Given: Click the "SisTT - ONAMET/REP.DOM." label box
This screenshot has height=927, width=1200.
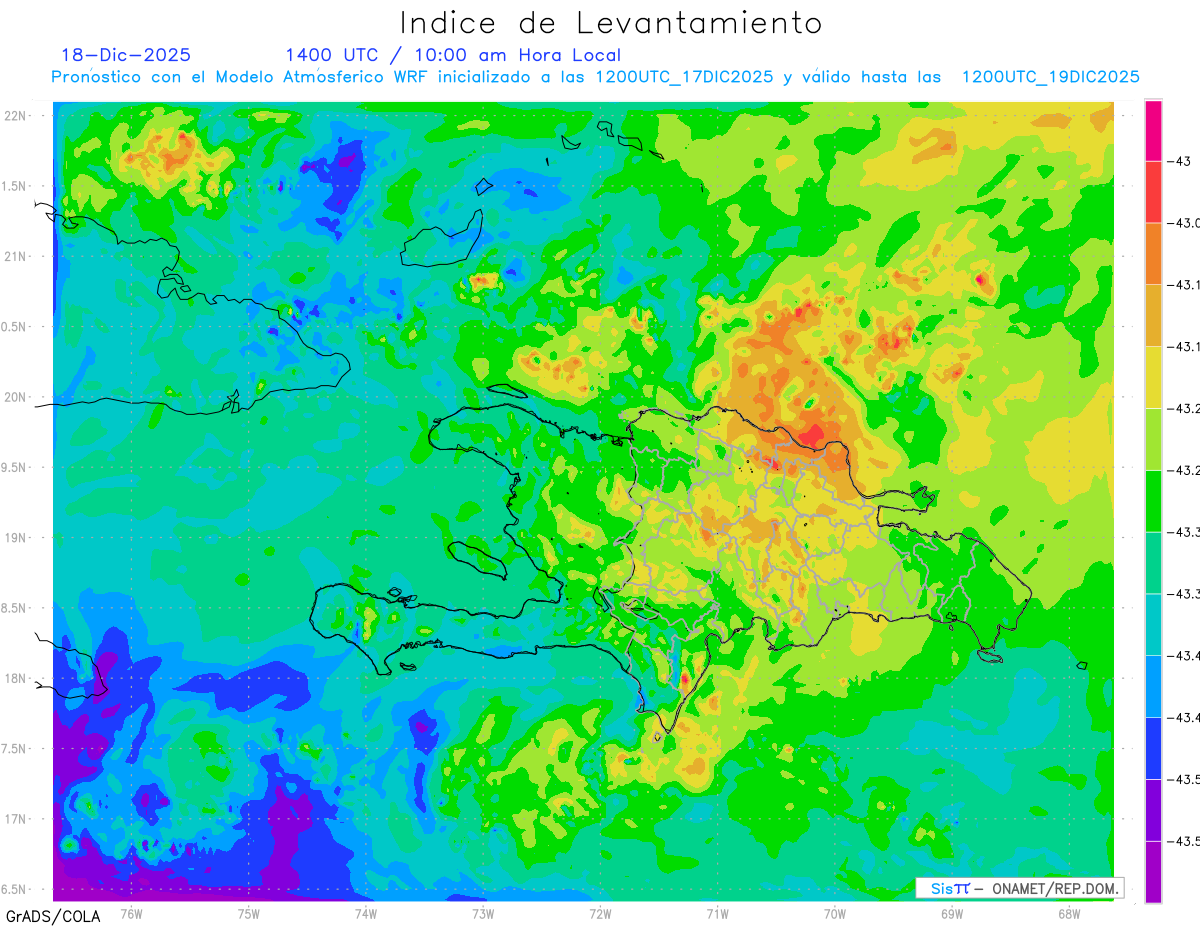Looking at the screenshot, I should 1019,888.
